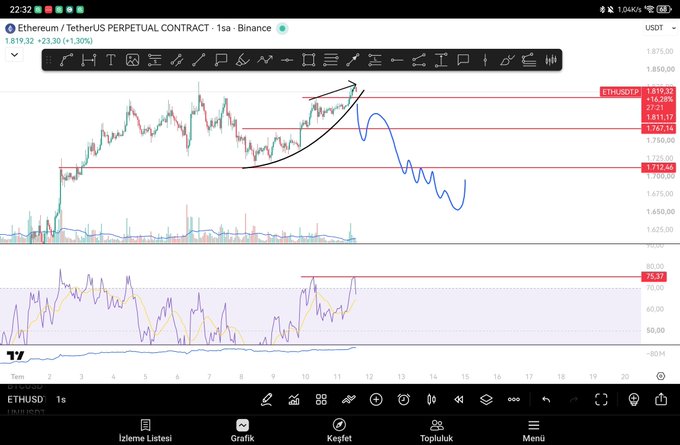Tap the TradingView logo
680x445 pixels.
coord(16,356)
